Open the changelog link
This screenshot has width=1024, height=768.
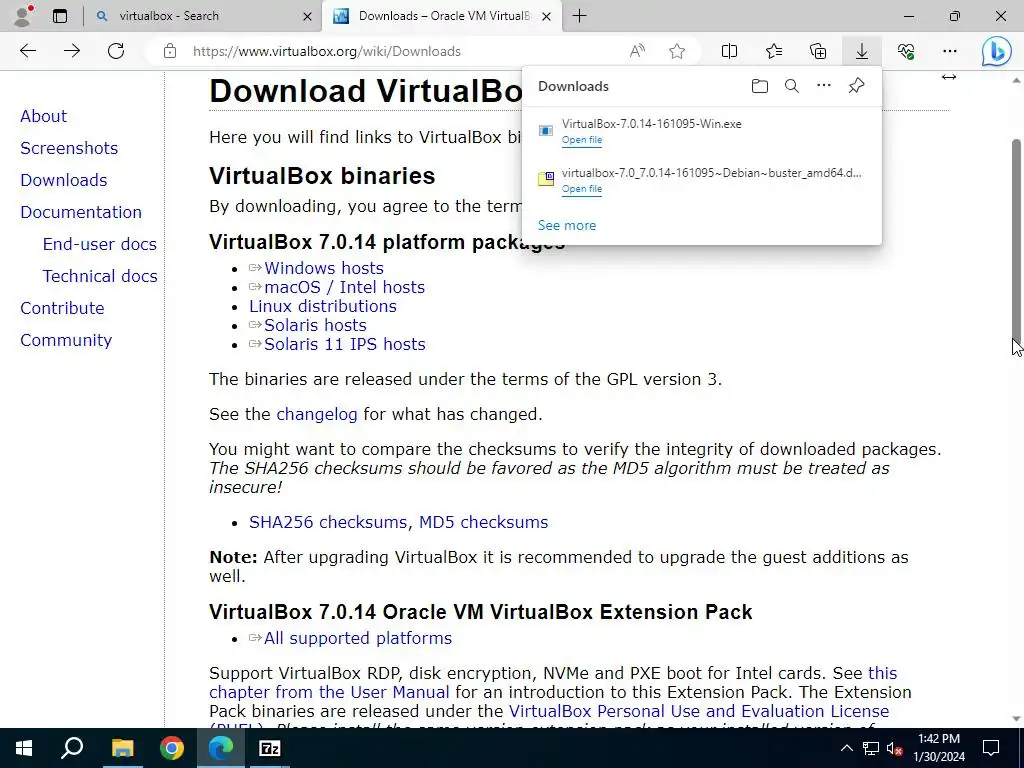click(x=317, y=414)
